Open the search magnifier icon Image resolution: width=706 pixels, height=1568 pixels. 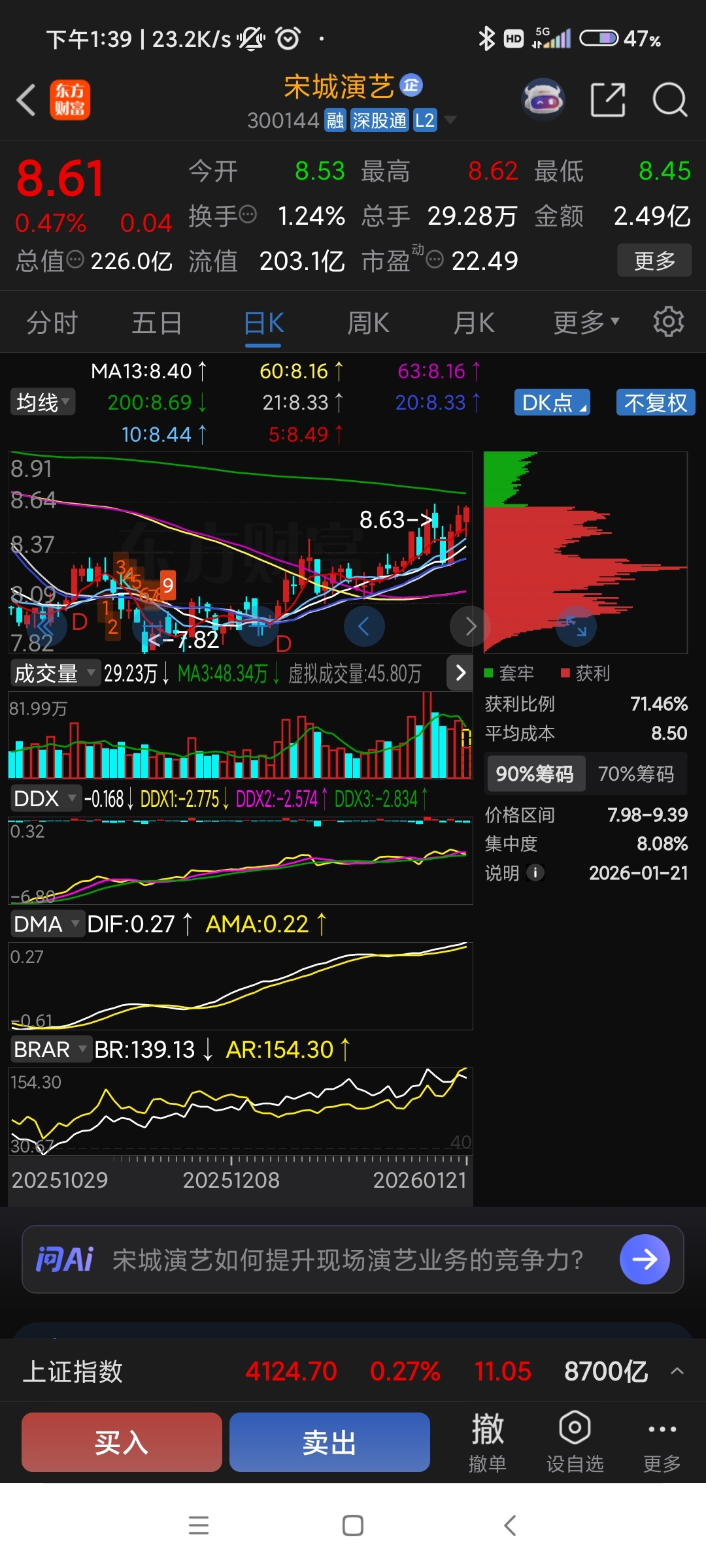tap(670, 100)
